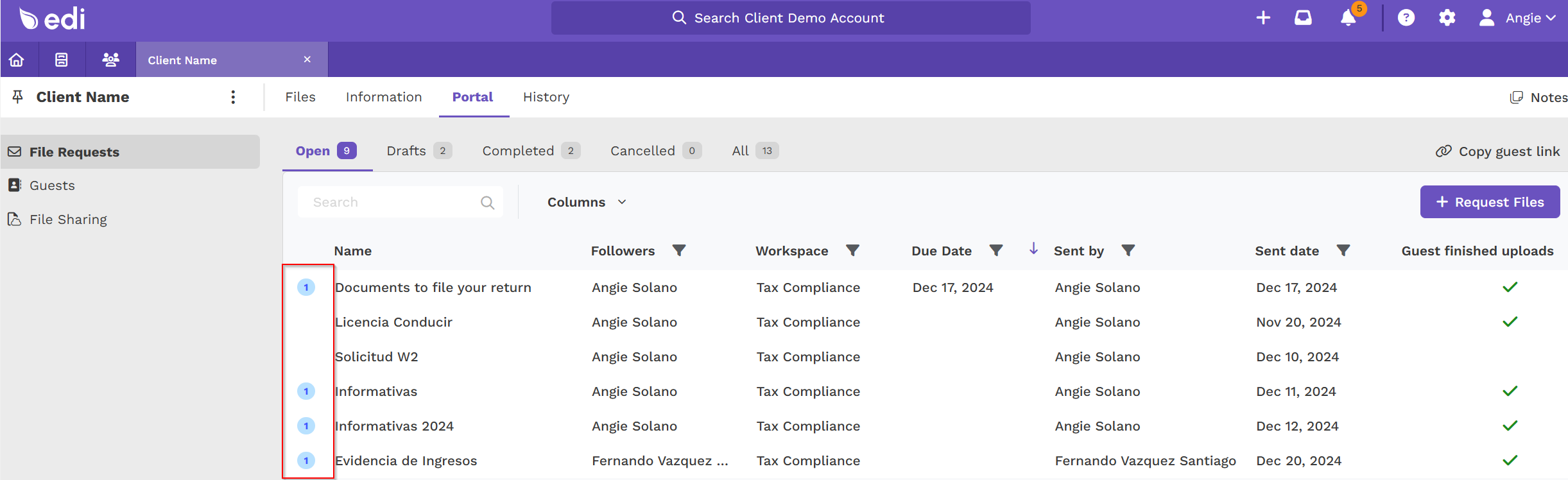This screenshot has width=1568, height=480.
Task: Switch to the Information tab
Action: [x=384, y=97]
